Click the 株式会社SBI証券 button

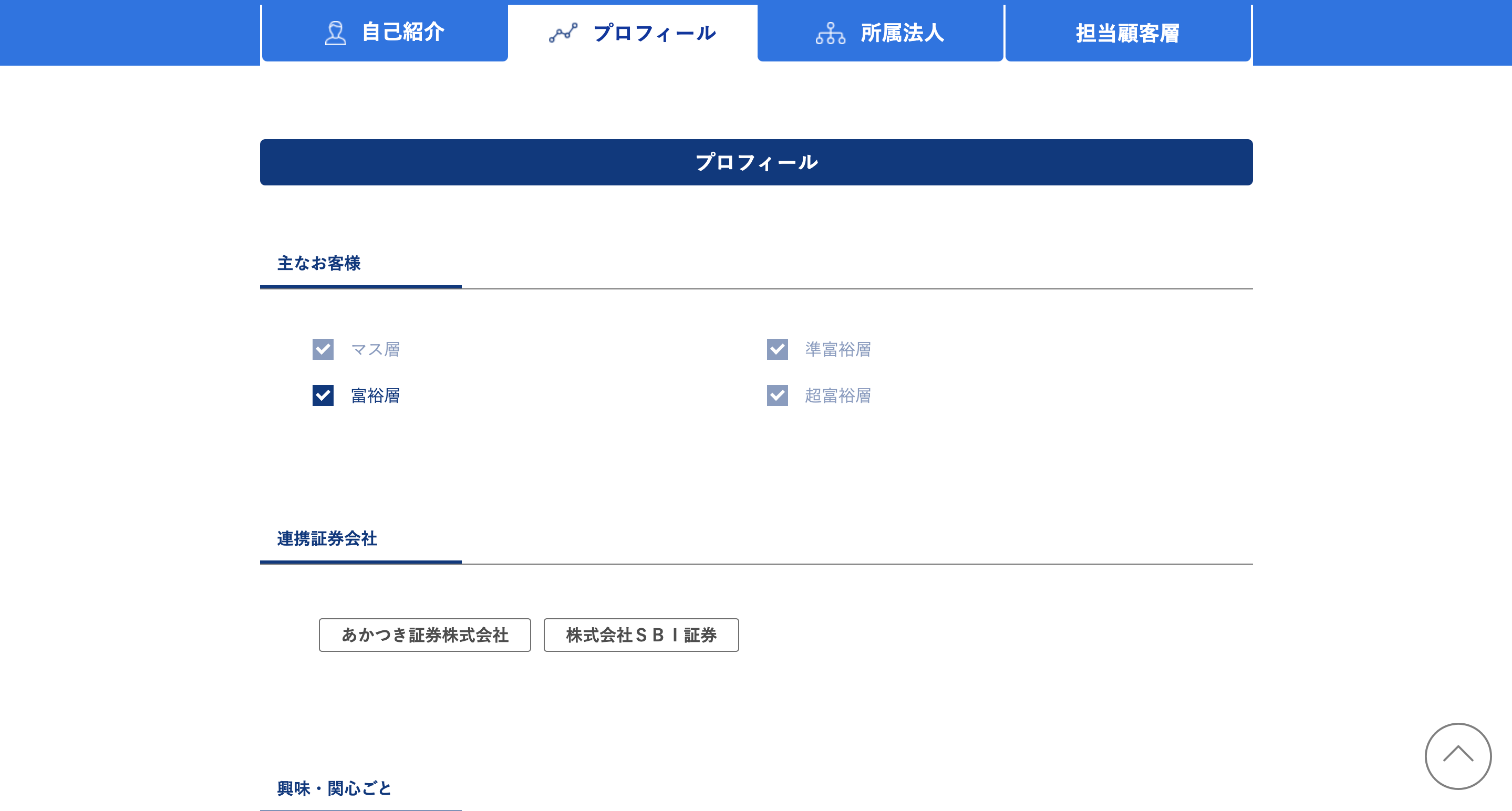[x=641, y=635]
